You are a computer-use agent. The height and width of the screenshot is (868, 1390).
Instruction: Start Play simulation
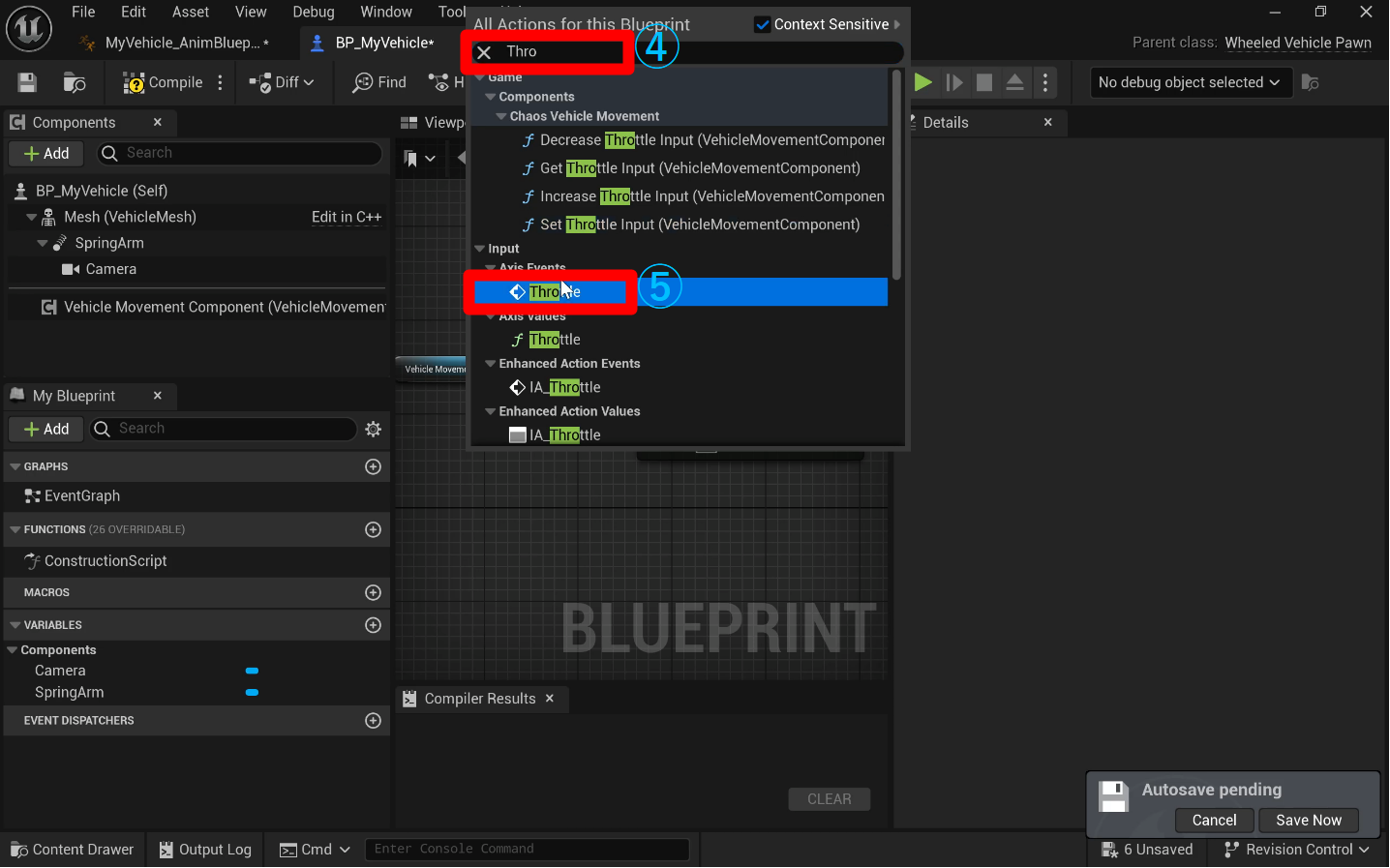pyautogui.click(x=923, y=83)
